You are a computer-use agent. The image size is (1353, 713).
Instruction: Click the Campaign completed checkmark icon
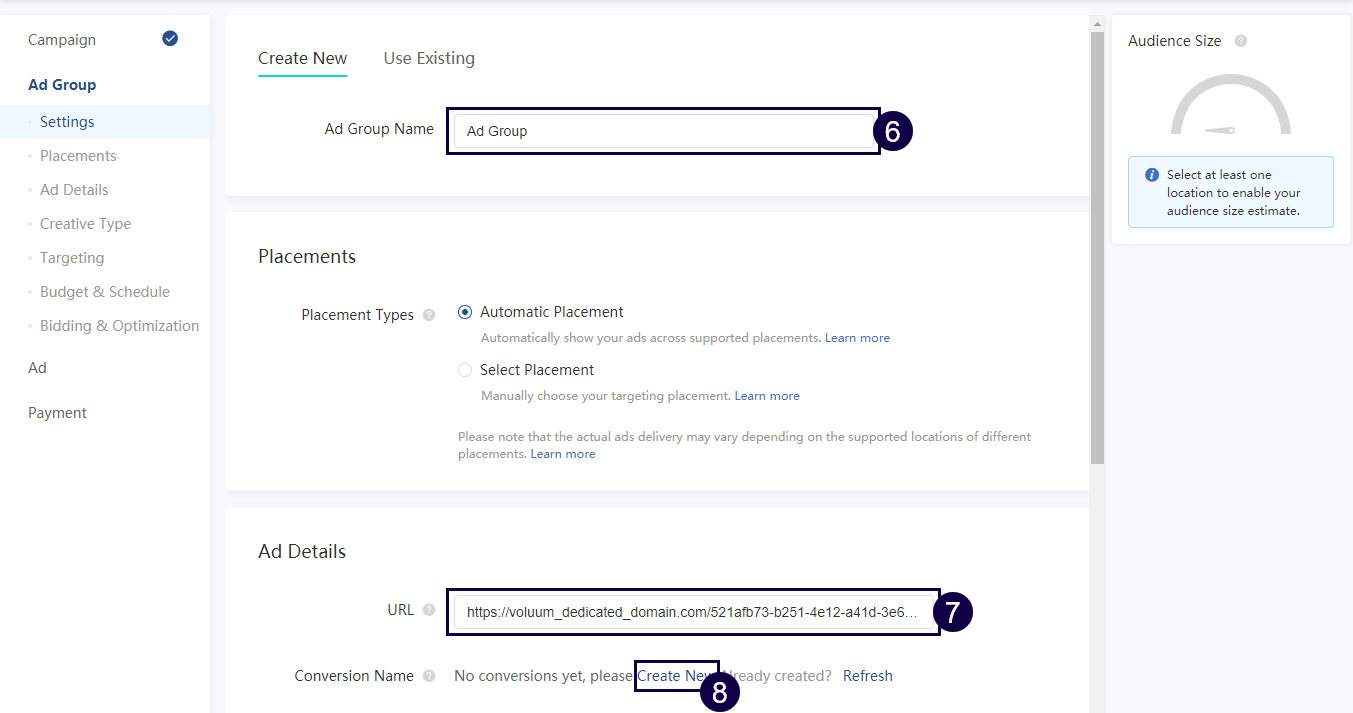(170, 39)
